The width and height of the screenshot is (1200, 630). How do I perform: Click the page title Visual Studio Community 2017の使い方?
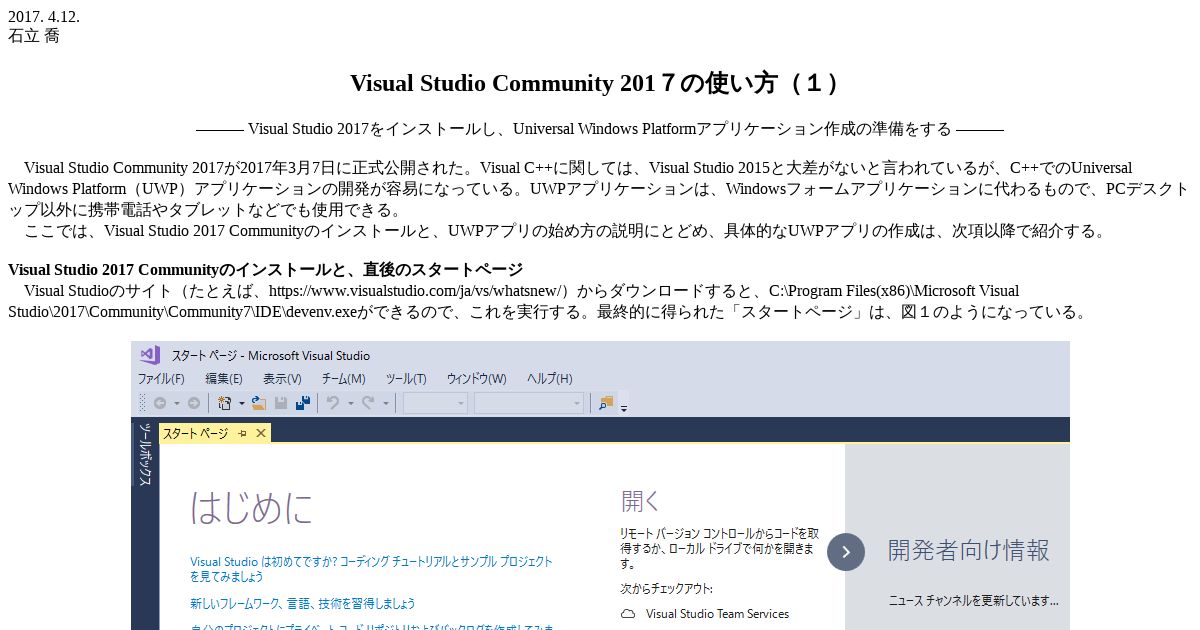[599, 83]
